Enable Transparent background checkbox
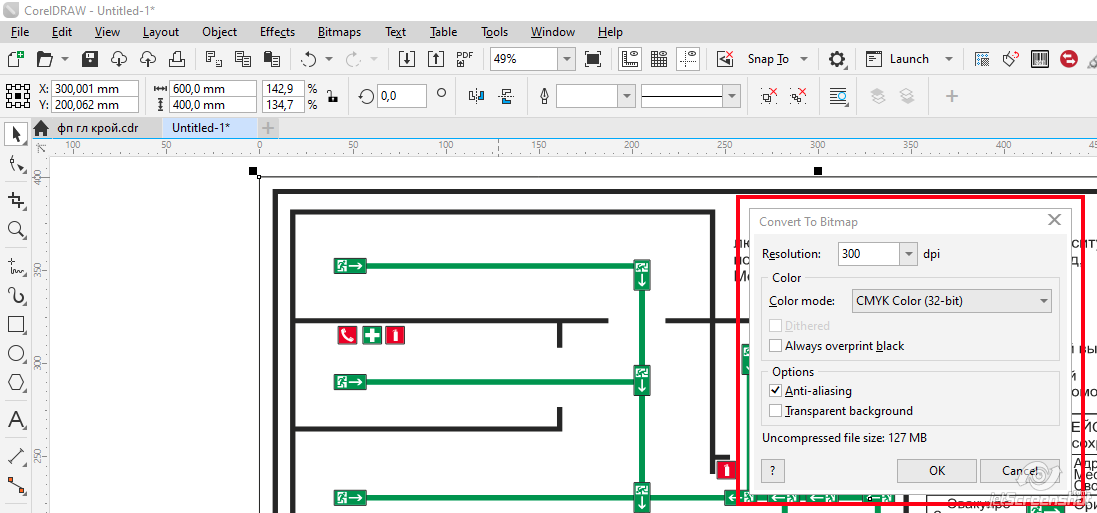Image resolution: width=1097 pixels, height=513 pixels. 776,411
